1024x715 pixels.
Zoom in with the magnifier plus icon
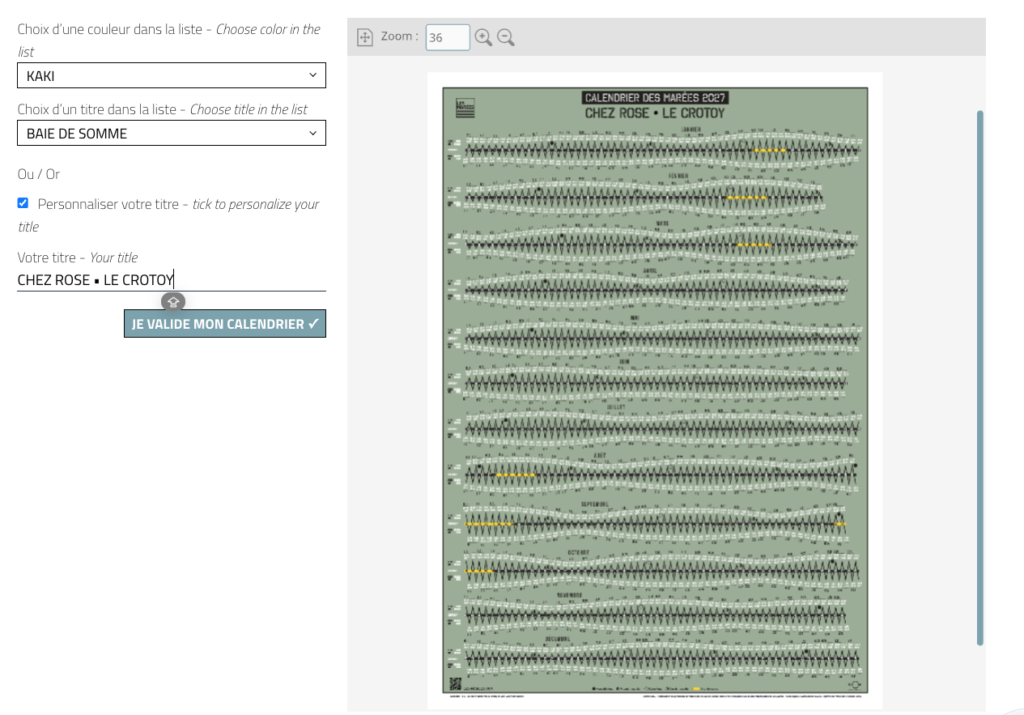tap(483, 37)
